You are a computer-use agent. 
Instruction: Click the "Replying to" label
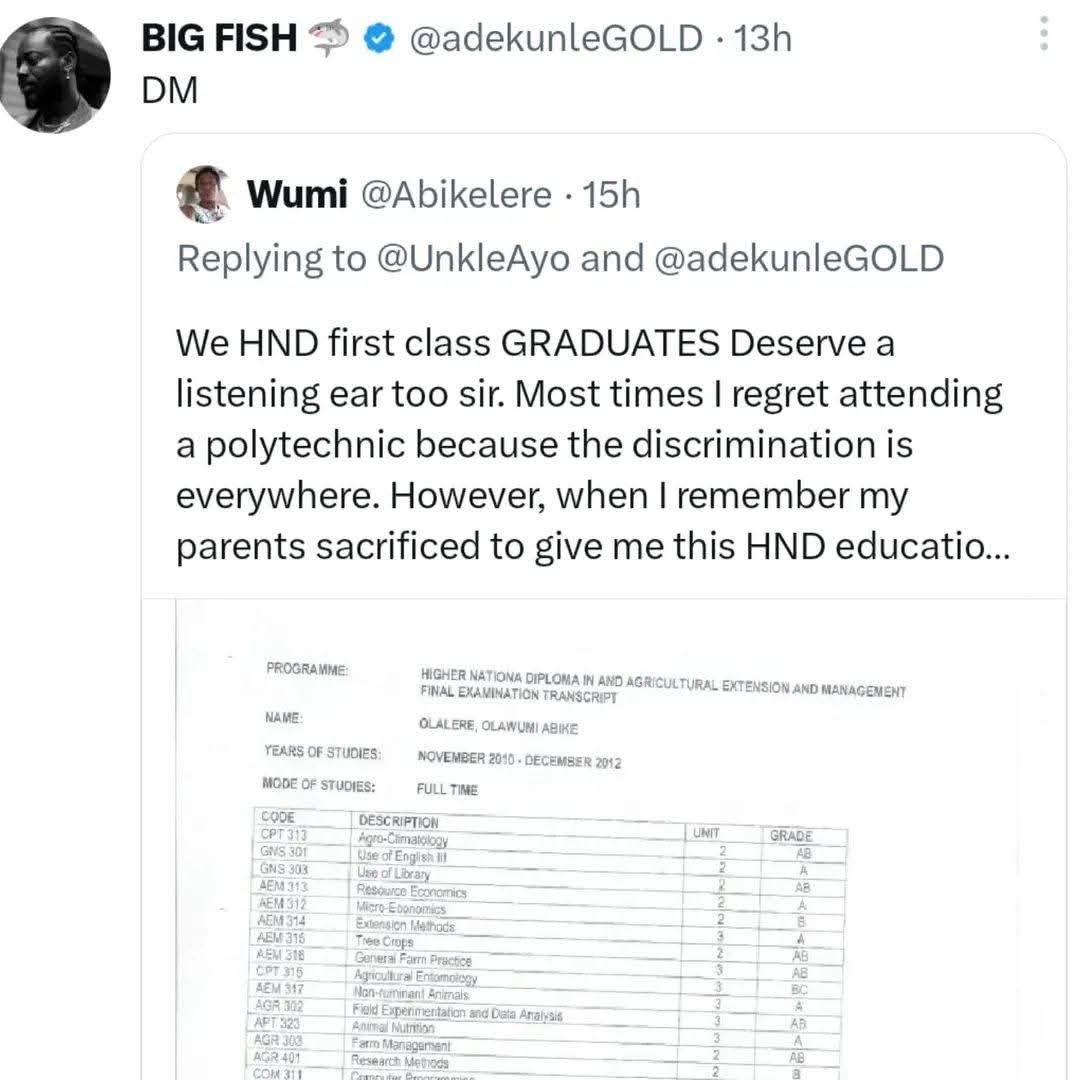tap(272, 258)
